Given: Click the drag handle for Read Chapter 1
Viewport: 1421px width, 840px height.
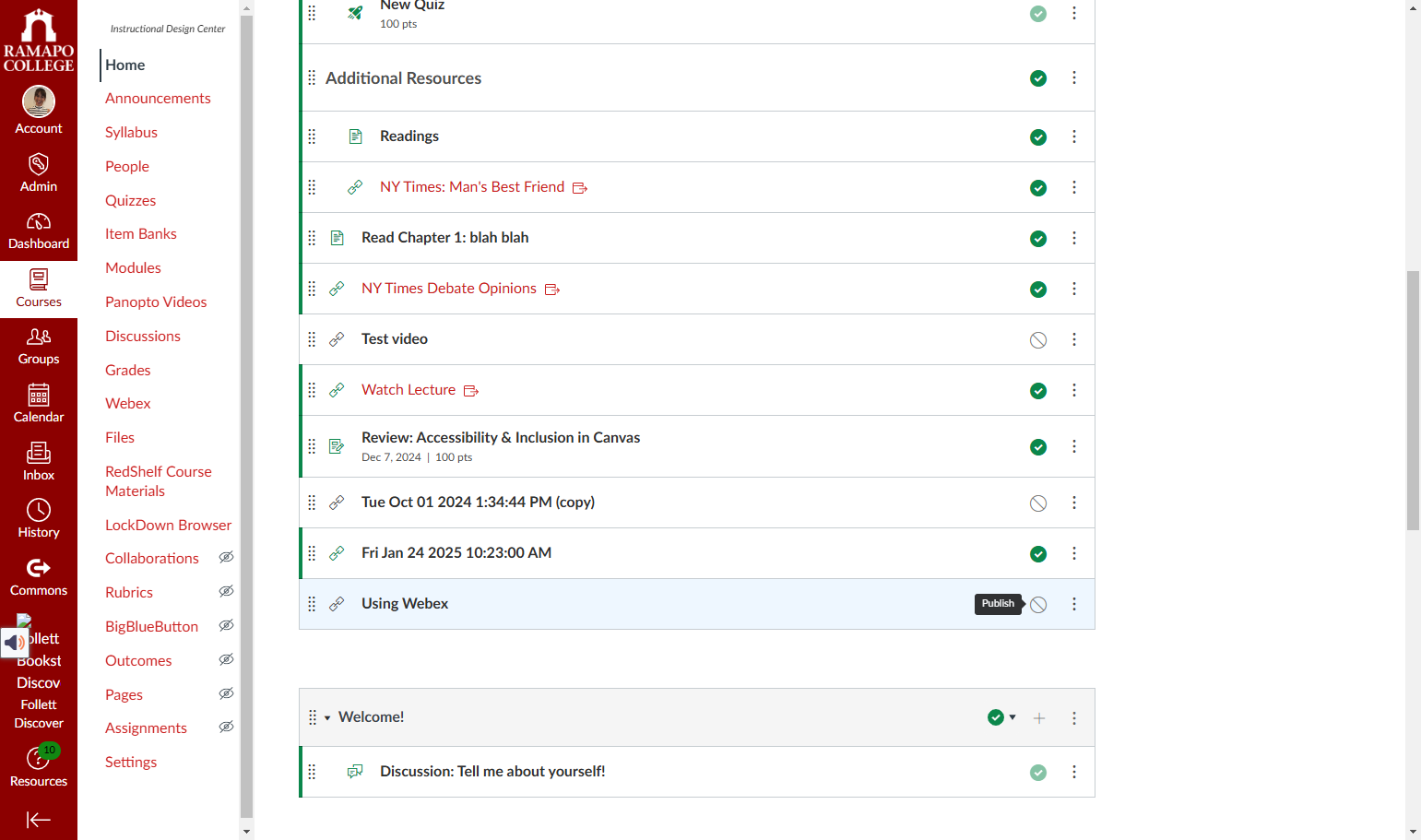Looking at the screenshot, I should click(312, 238).
